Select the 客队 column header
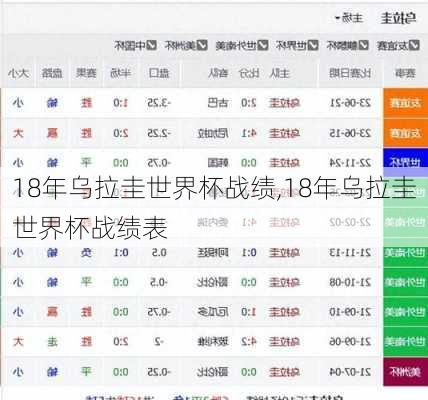 218,73
